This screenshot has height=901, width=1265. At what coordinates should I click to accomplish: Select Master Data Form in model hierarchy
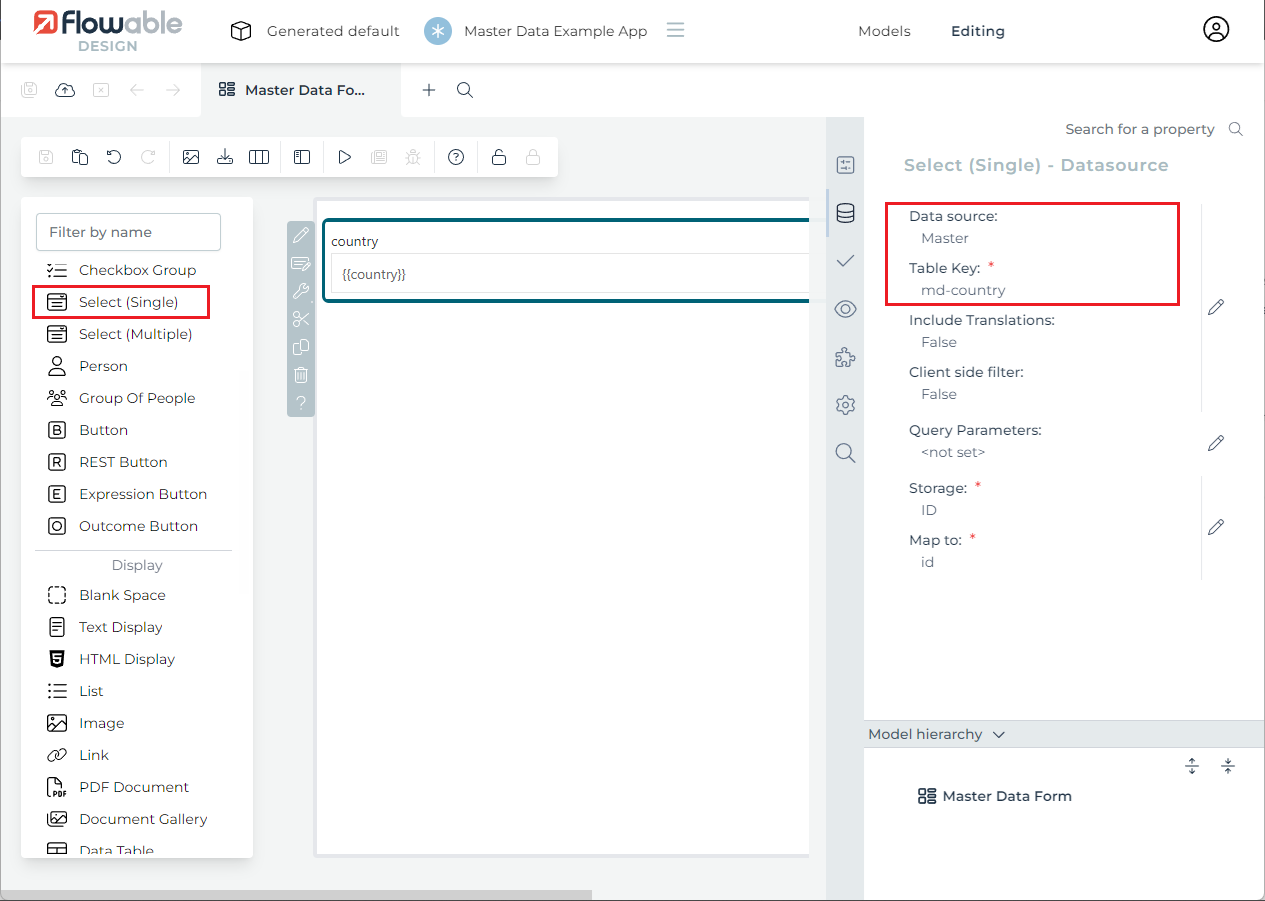click(1006, 796)
